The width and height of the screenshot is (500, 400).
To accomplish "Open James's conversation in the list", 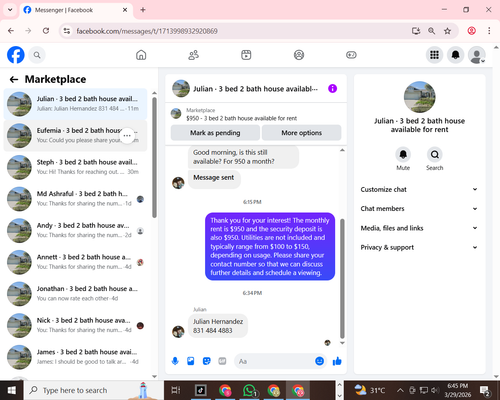I will 75,357.
